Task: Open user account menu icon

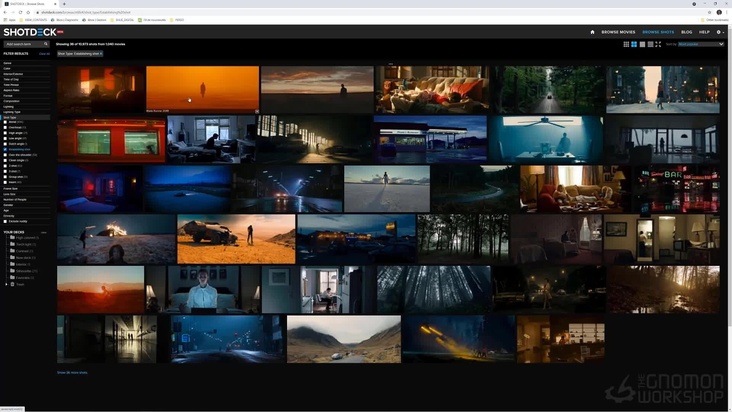Action: click(720, 32)
